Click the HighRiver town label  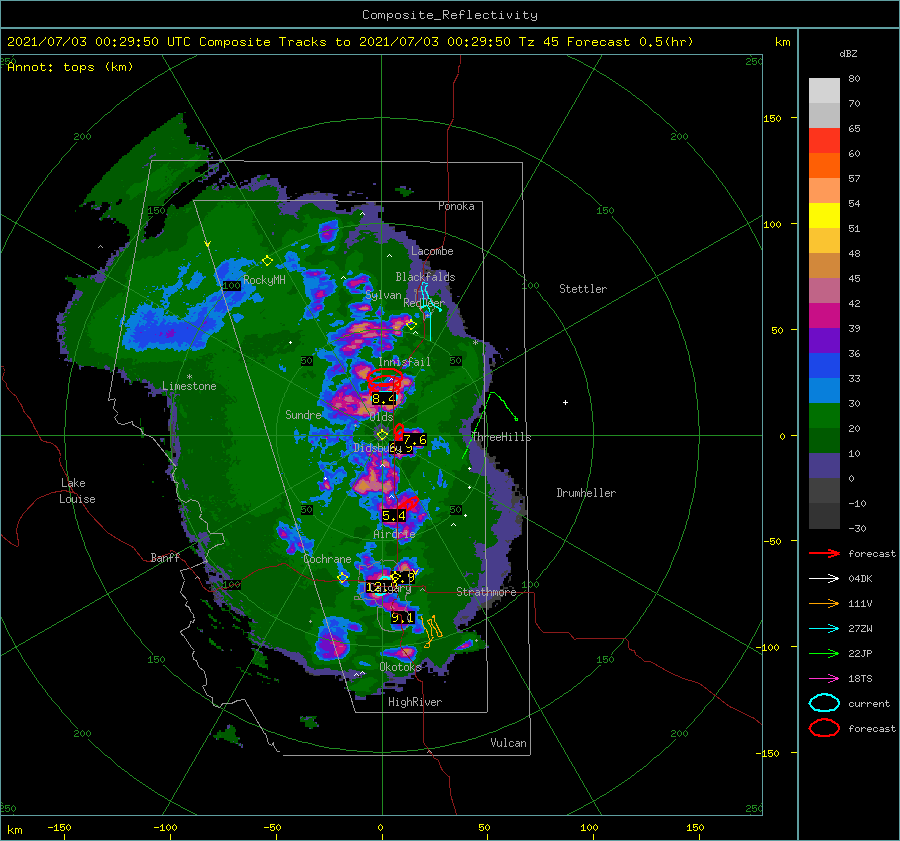pyautogui.click(x=415, y=702)
